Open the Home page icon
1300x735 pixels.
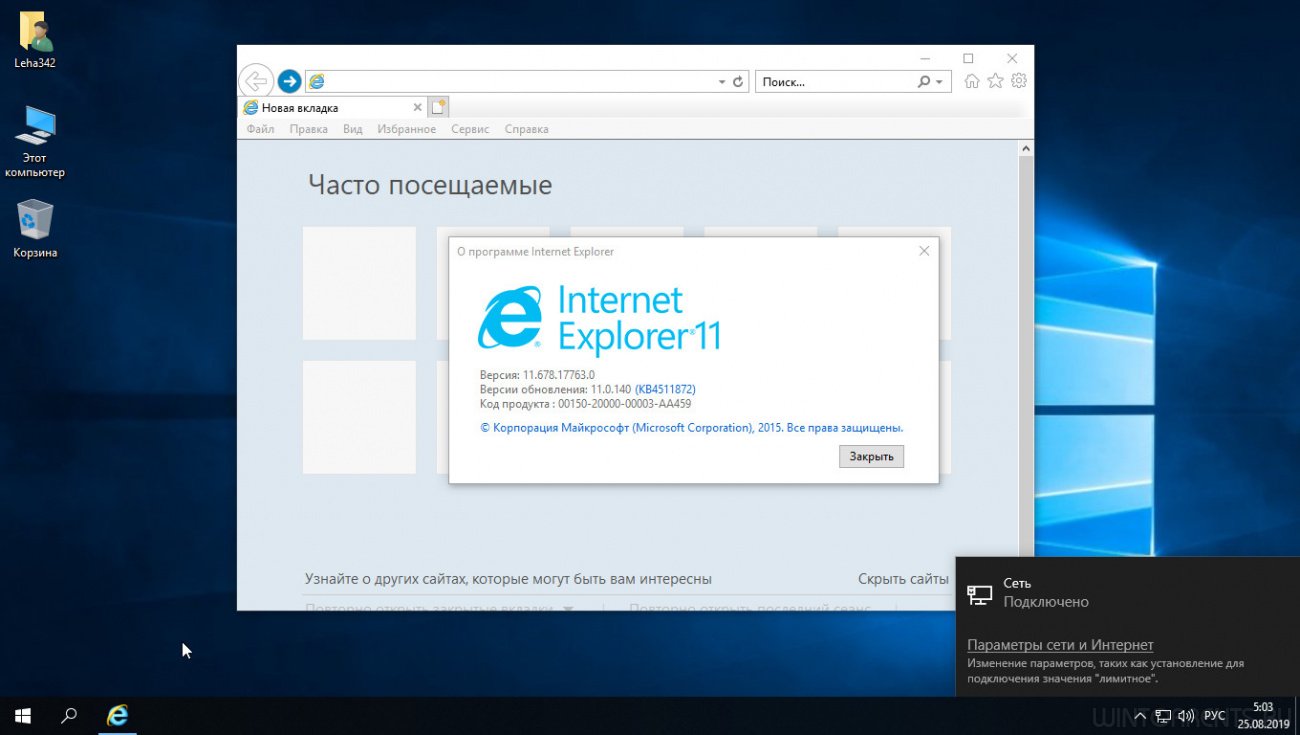[x=972, y=81]
